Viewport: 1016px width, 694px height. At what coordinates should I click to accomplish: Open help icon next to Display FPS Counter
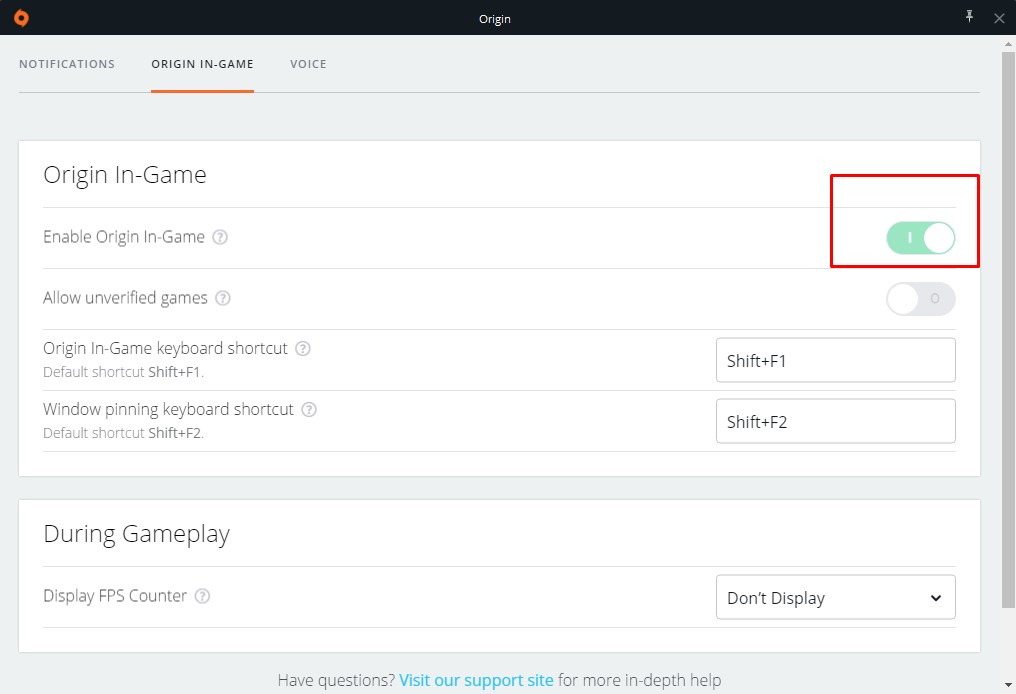tap(202, 596)
